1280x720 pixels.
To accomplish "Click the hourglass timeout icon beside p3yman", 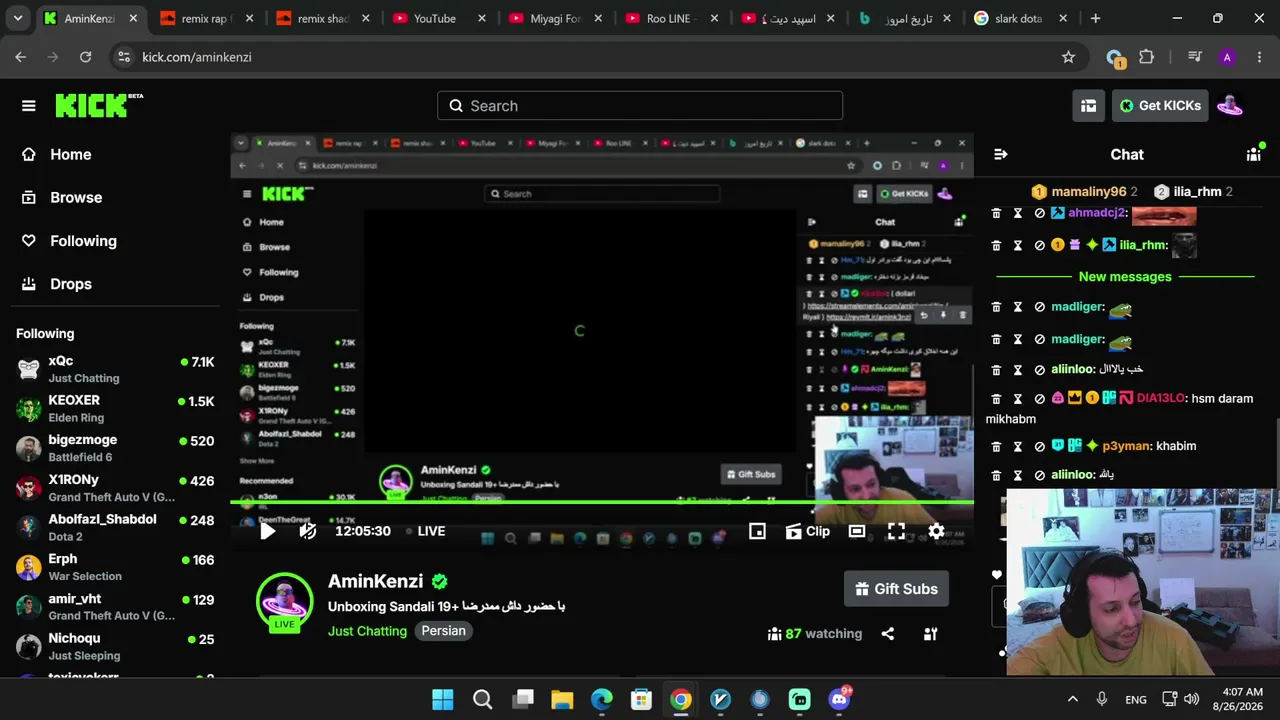I will (1018, 446).
